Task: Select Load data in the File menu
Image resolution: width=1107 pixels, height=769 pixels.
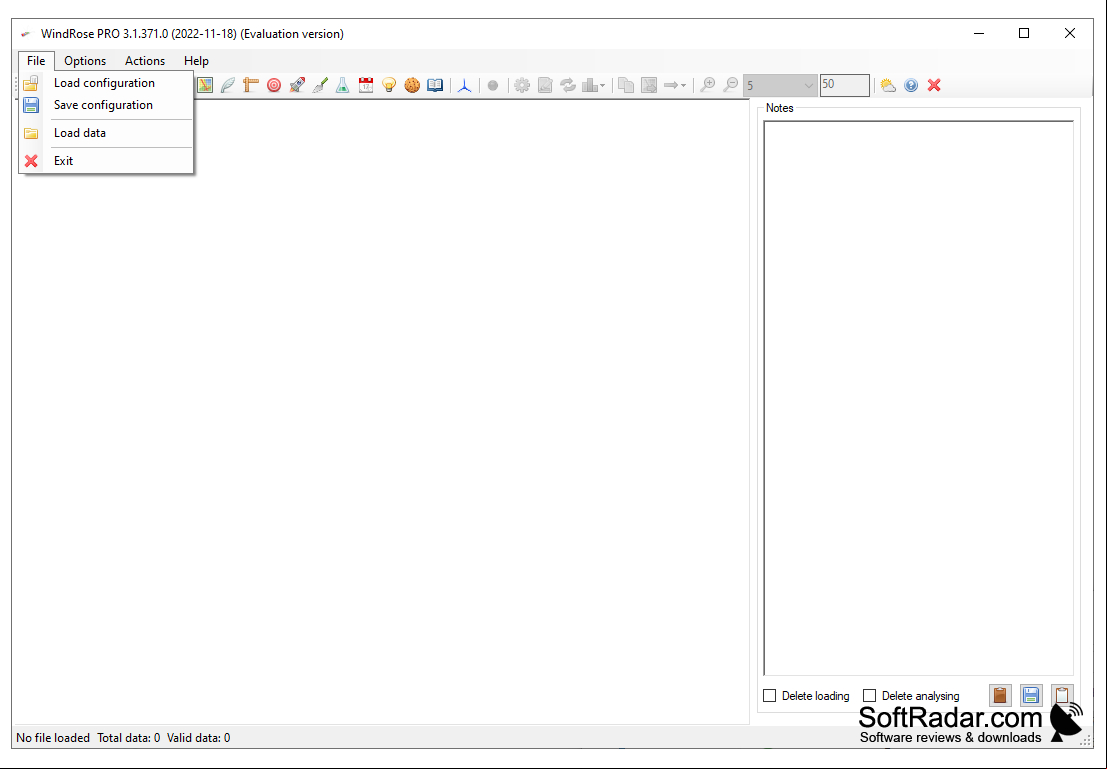Action: (x=106, y=133)
